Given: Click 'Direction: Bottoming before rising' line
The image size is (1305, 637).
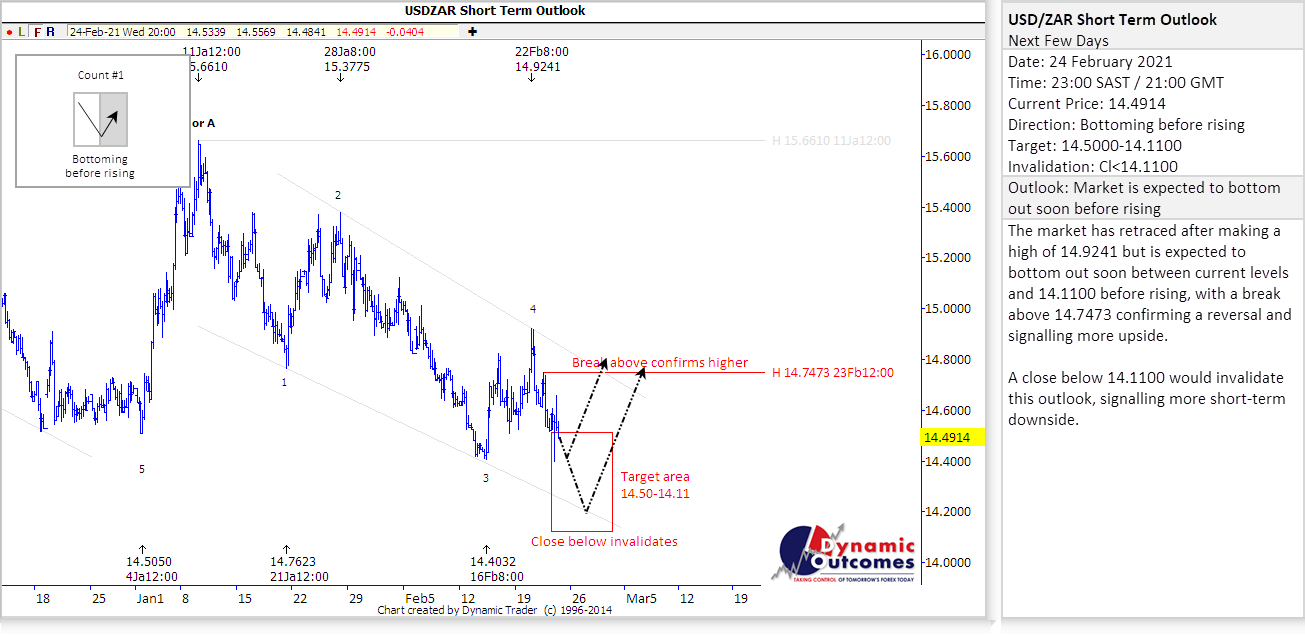Looking at the screenshot, I should click(x=1126, y=125).
